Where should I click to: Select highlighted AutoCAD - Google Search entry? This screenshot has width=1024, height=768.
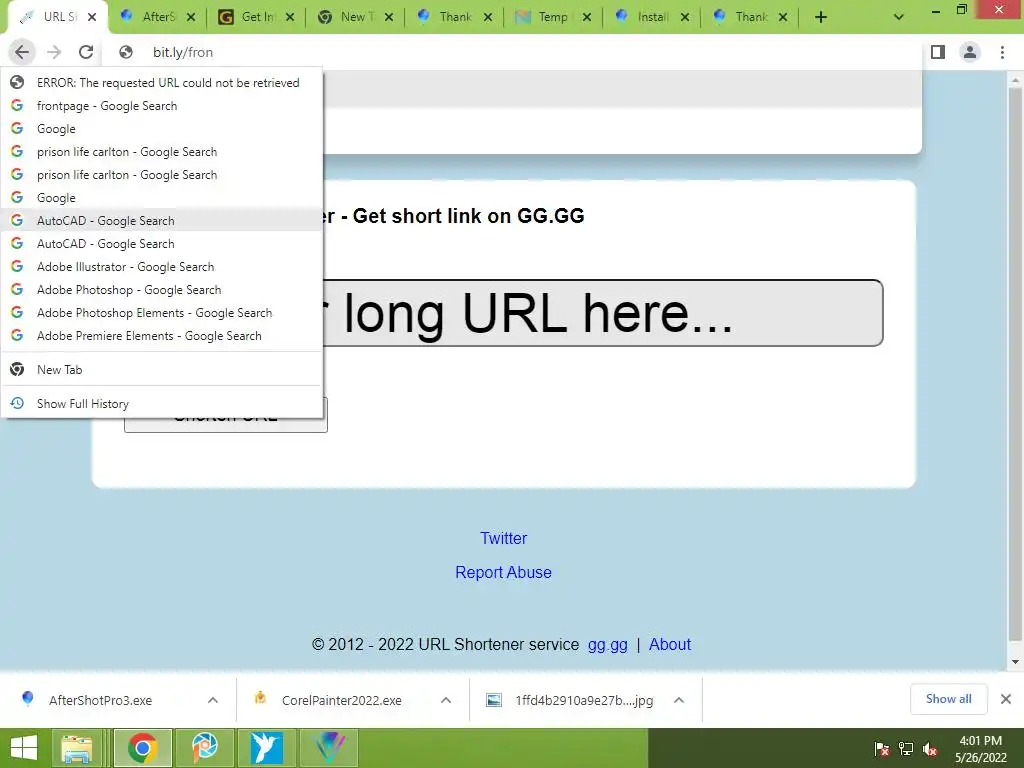pyautogui.click(x=162, y=221)
